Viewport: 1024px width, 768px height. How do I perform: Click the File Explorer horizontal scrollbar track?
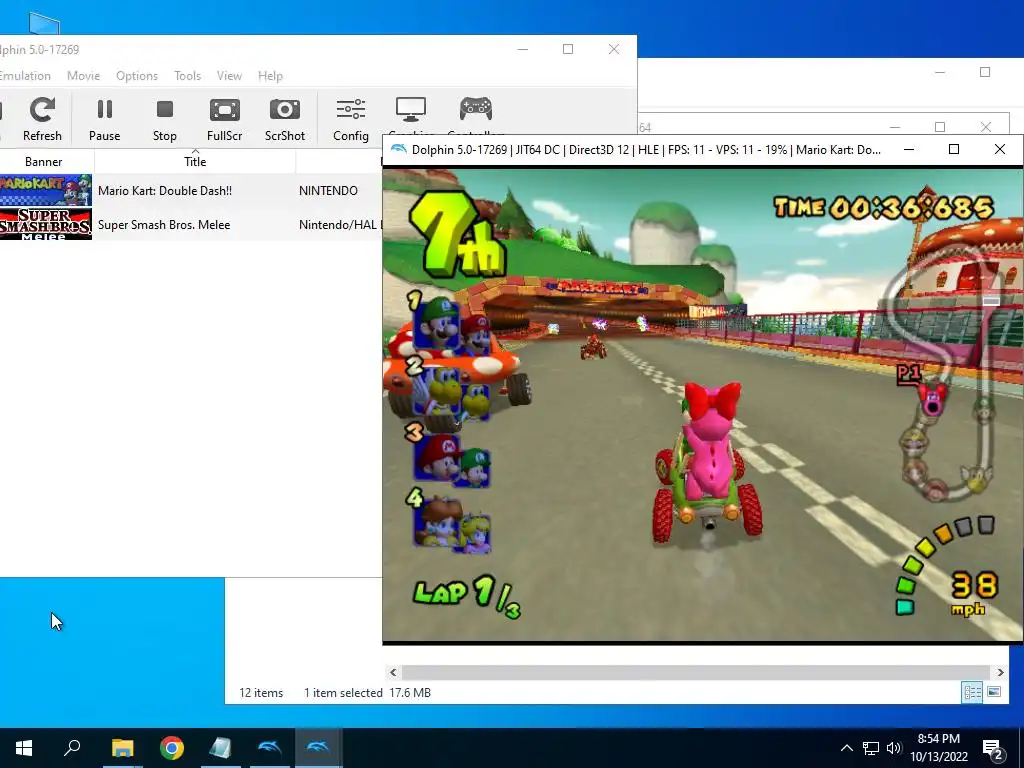click(697, 672)
